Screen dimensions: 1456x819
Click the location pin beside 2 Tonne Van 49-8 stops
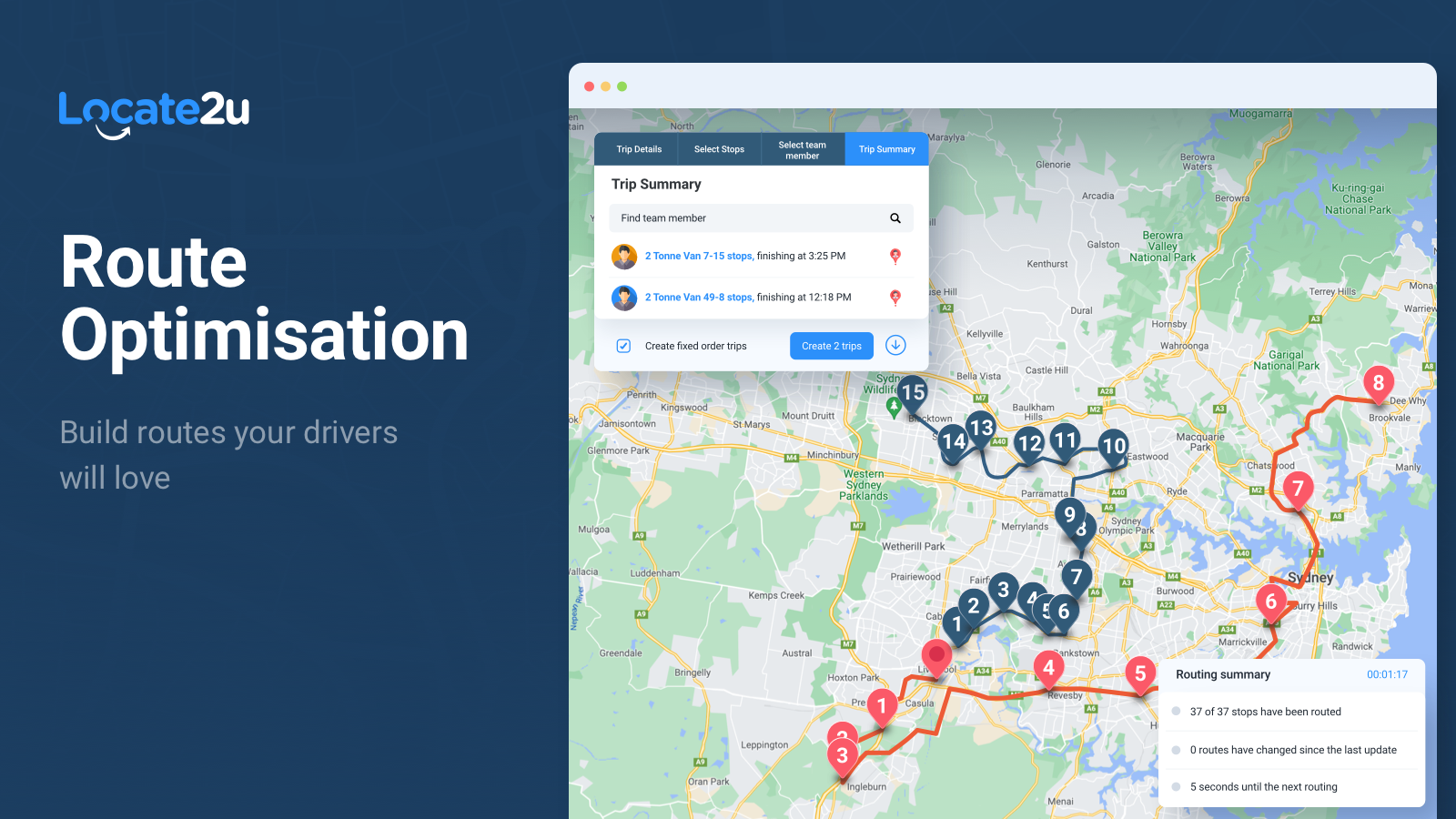coord(896,298)
